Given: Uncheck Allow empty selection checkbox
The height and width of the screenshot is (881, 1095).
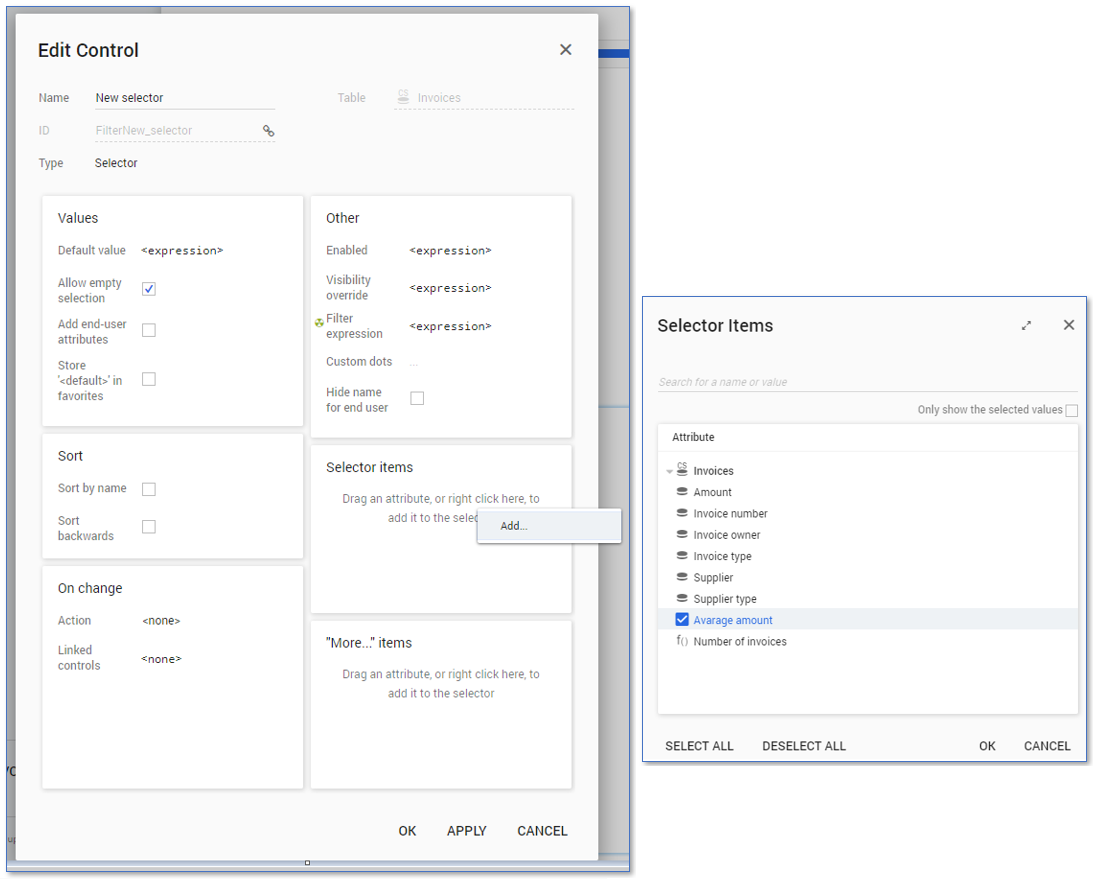Looking at the screenshot, I should point(149,289).
